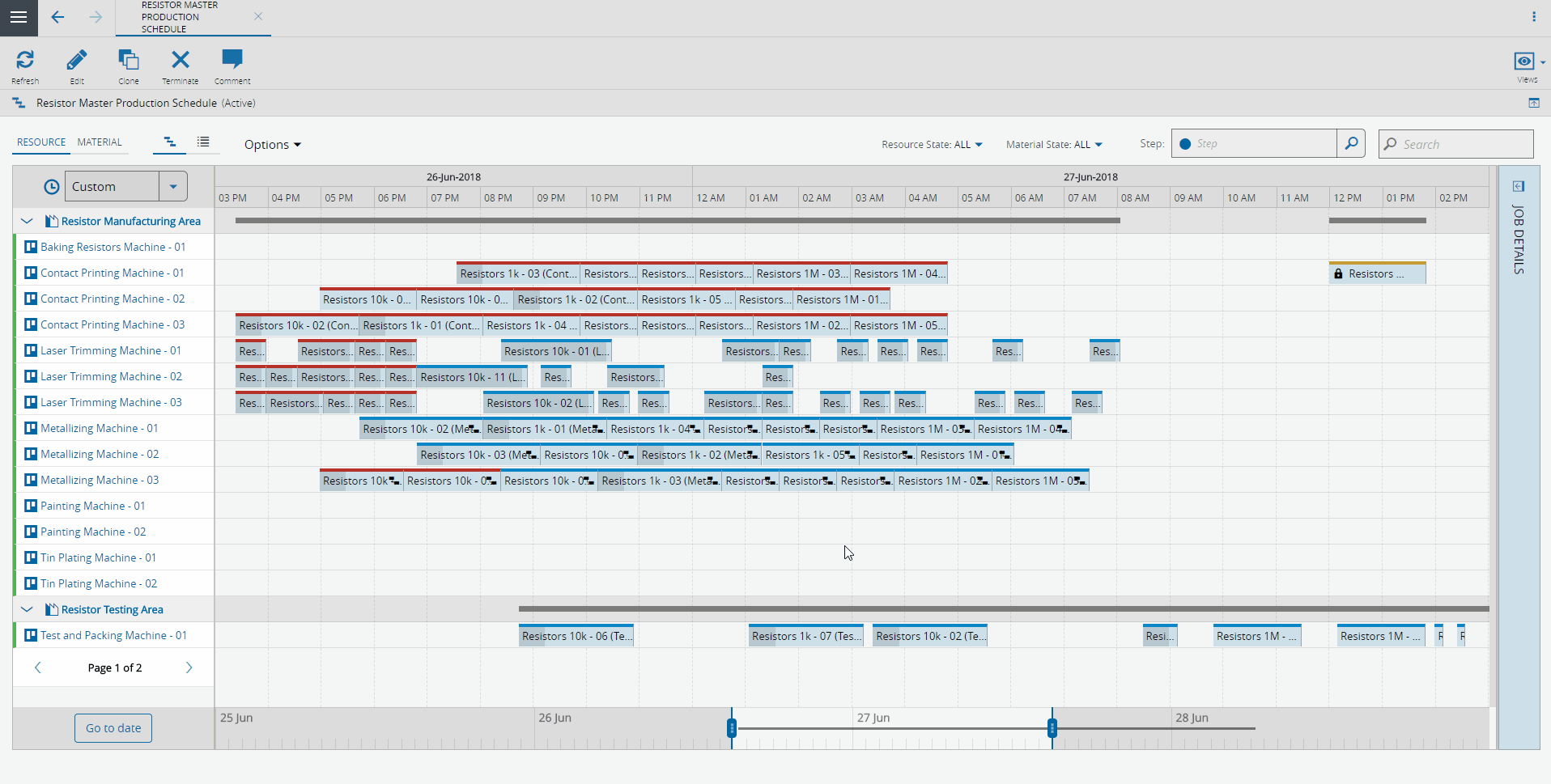The width and height of the screenshot is (1551, 784).
Task: Click the Tin Plating Machine - 01 icon
Action: point(31,557)
